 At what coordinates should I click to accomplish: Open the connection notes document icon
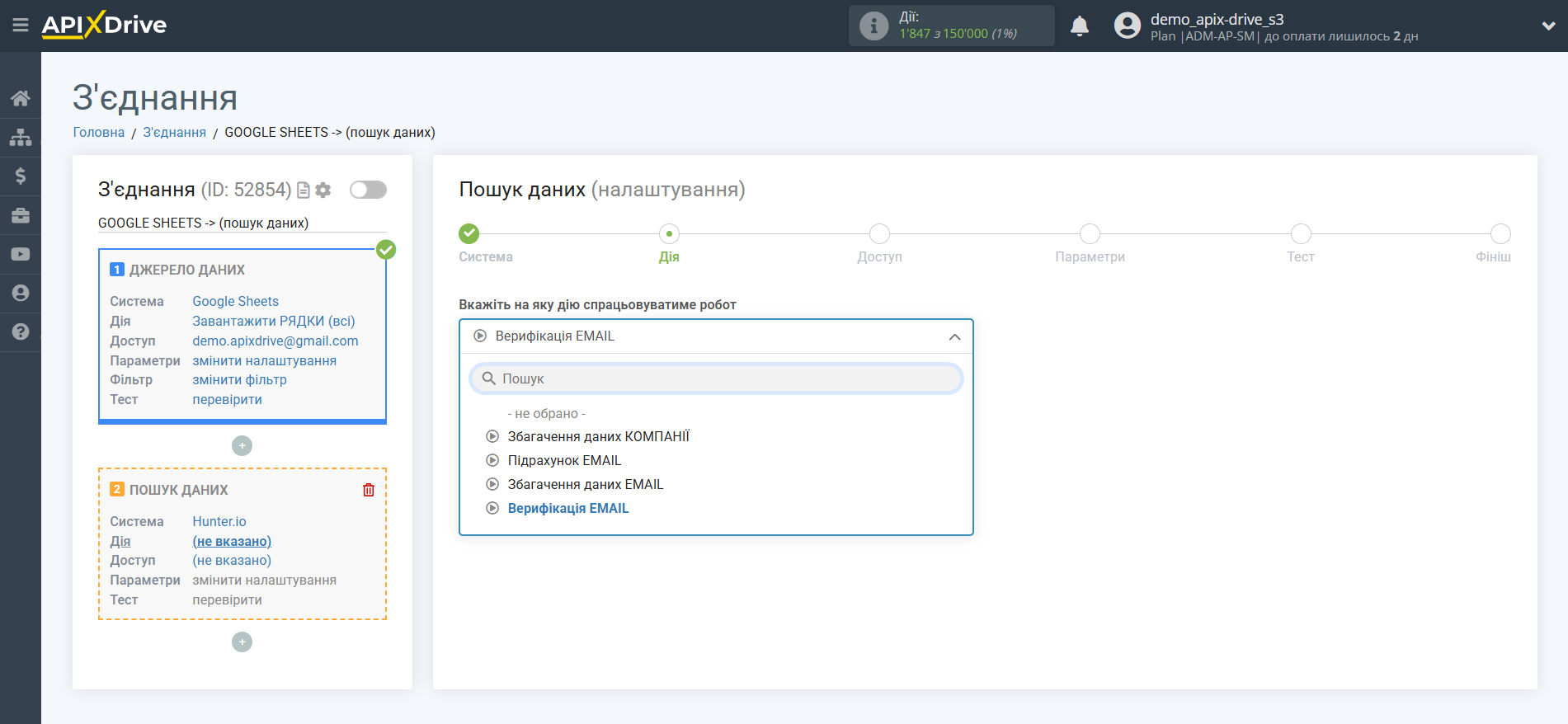click(x=304, y=190)
